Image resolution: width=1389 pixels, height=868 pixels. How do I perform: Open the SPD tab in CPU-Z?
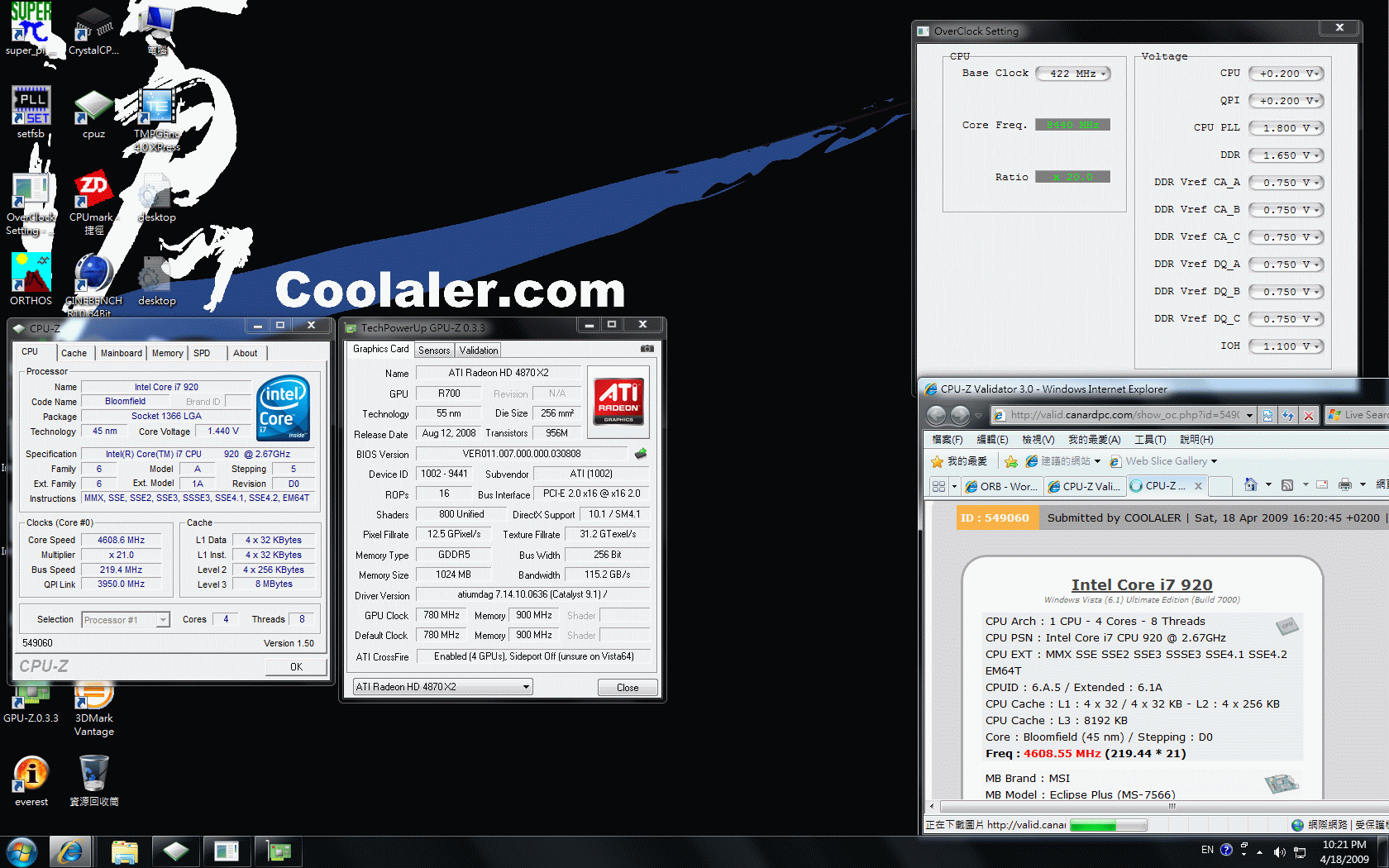(202, 353)
